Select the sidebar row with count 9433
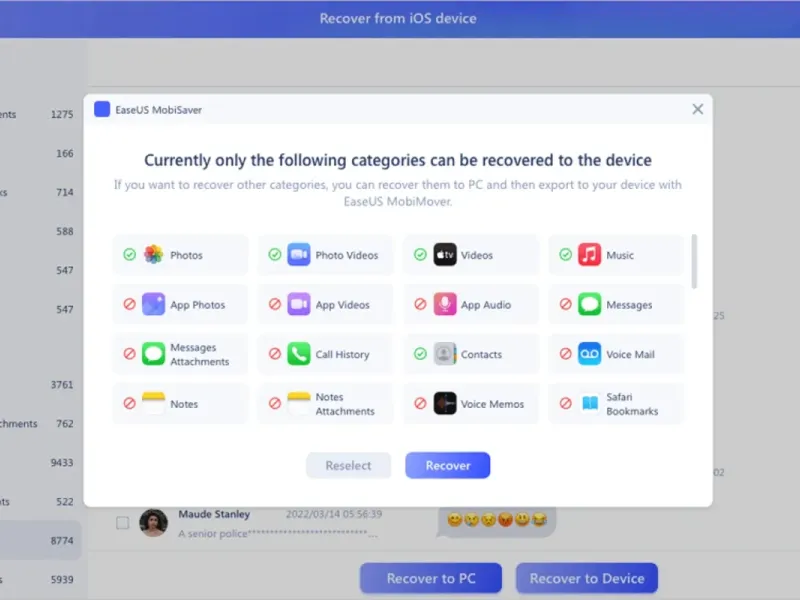Screen dimensions: 800x600 [x=41, y=462]
